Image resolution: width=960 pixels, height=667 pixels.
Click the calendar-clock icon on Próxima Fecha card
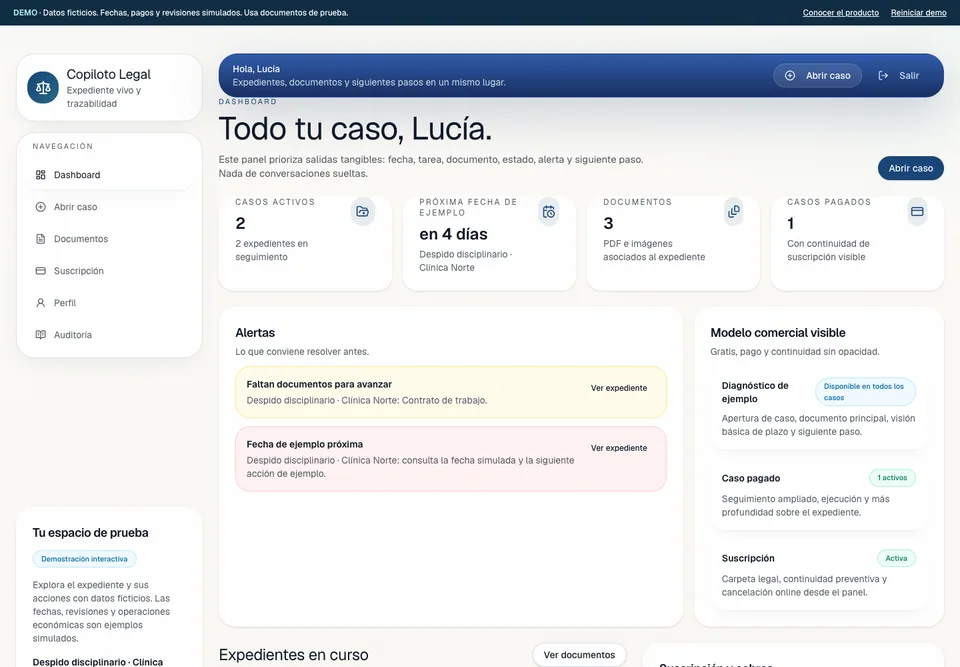click(549, 211)
